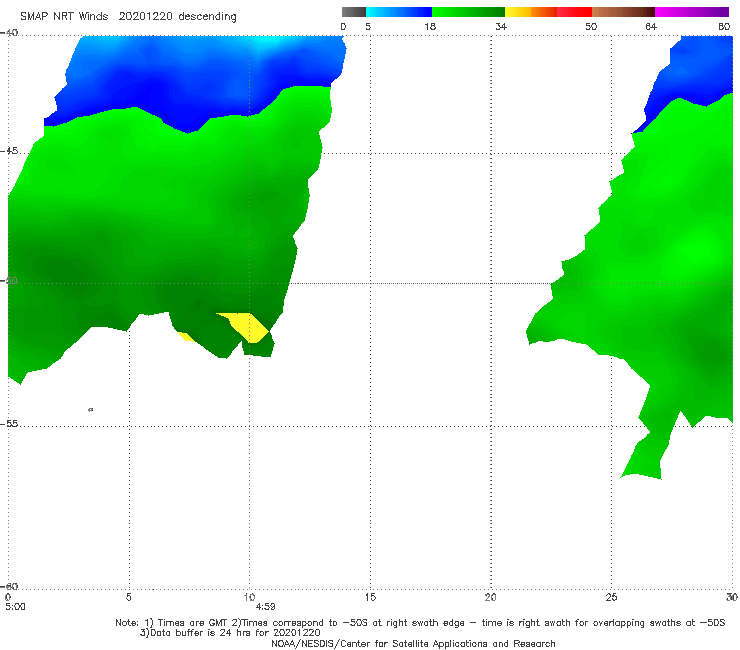Click the swath time label '5:00'
Image resolution: width=740 pixels, height=650 pixels.
tap(15, 607)
